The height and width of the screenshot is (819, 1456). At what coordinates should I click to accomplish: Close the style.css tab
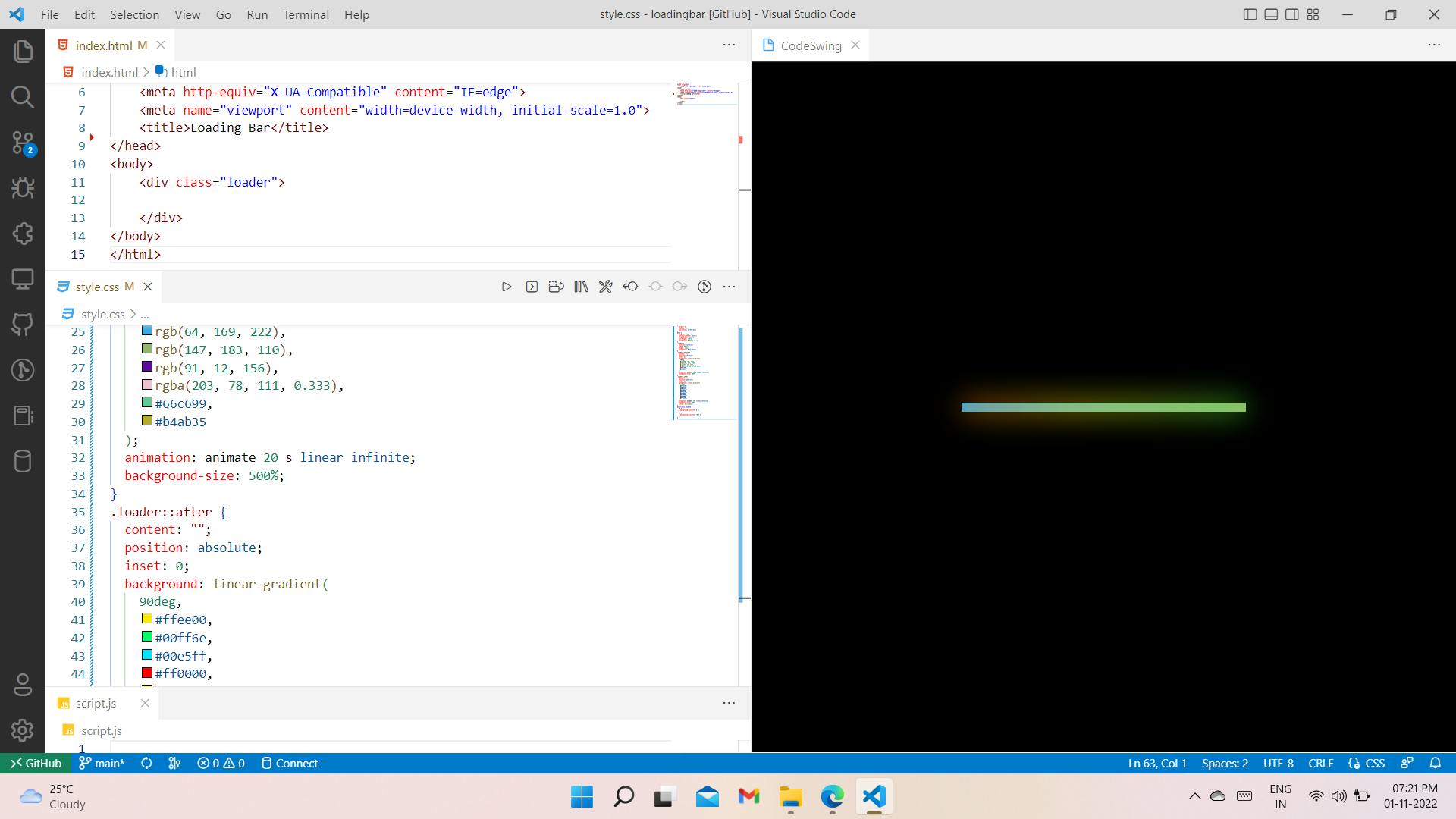pyautogui.click(x=148, y=287)
